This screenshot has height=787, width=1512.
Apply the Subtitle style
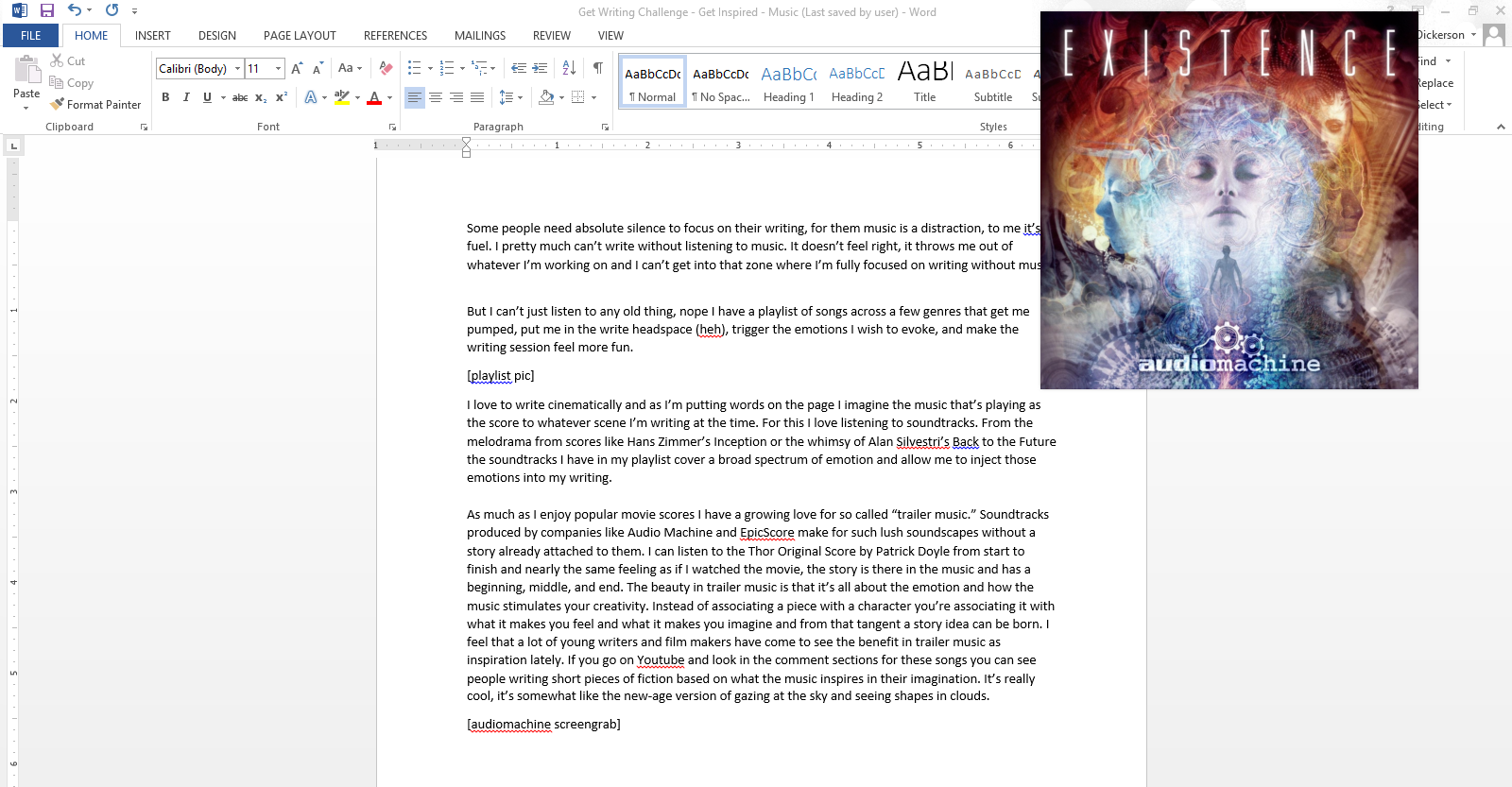point(993,82)
